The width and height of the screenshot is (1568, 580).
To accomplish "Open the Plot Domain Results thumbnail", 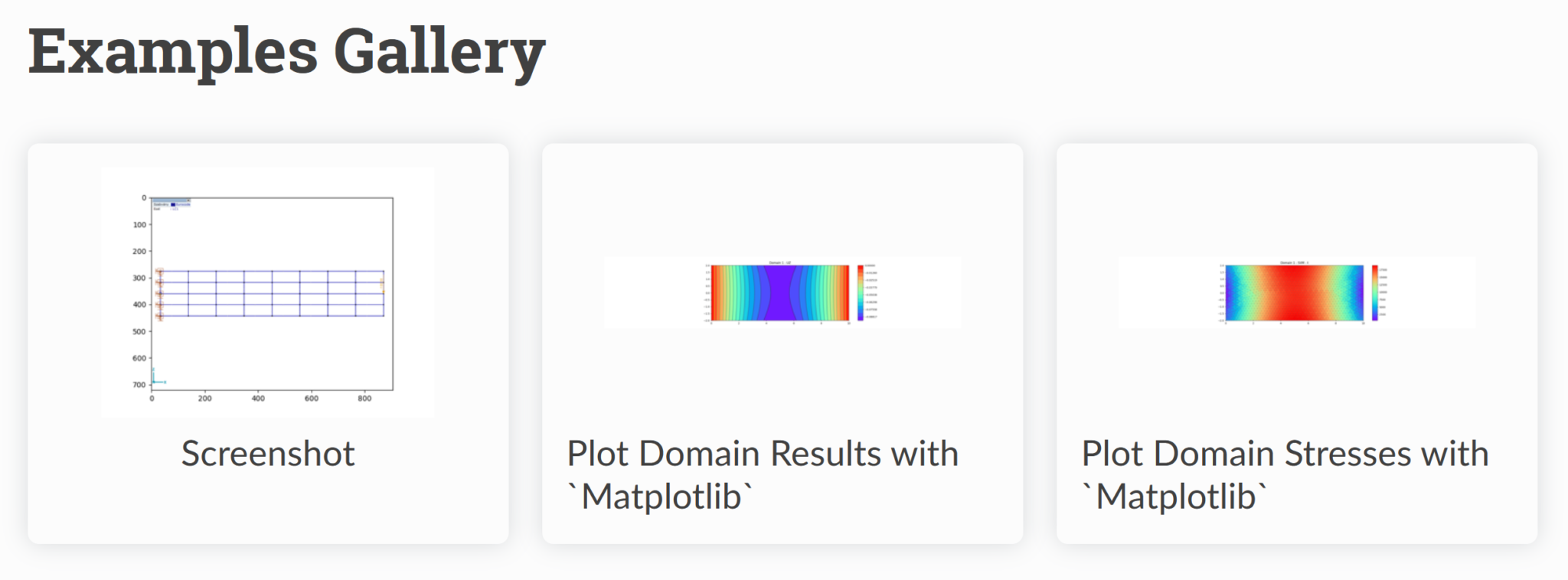I will [x=782, y=292].
